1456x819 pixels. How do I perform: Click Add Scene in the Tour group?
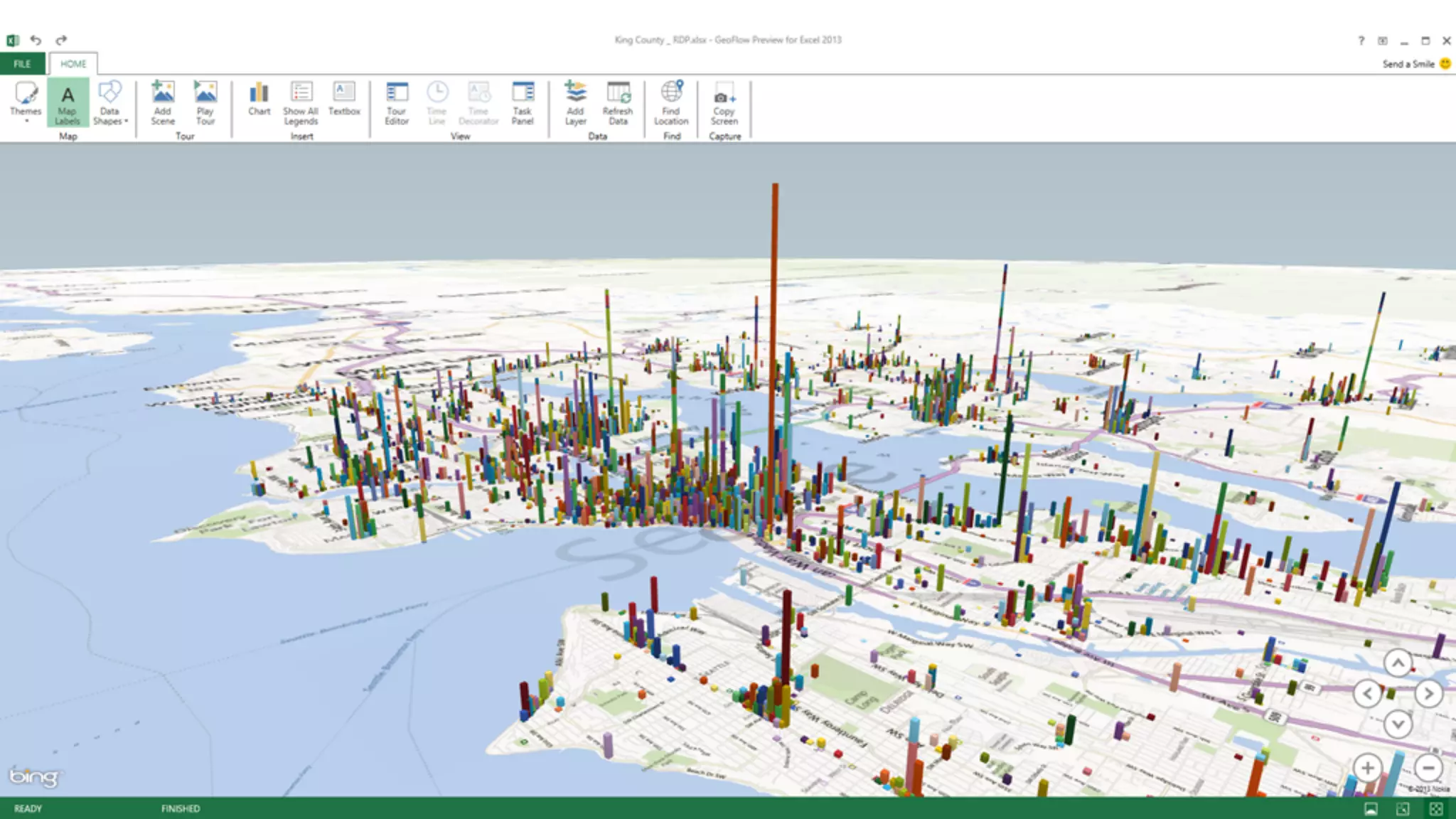click(x=163, y=102)
